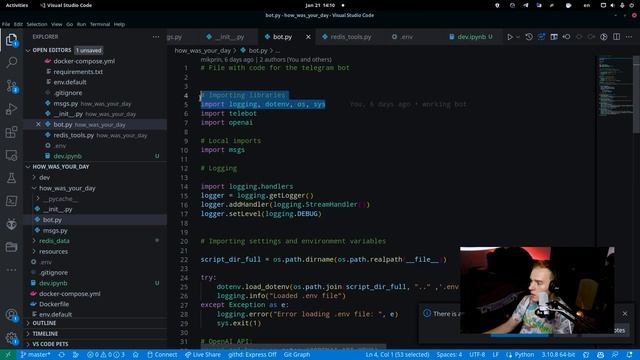The width and height of the screenshot is (640, 360).
Task: Split the editor right
Action: [617, 37]
